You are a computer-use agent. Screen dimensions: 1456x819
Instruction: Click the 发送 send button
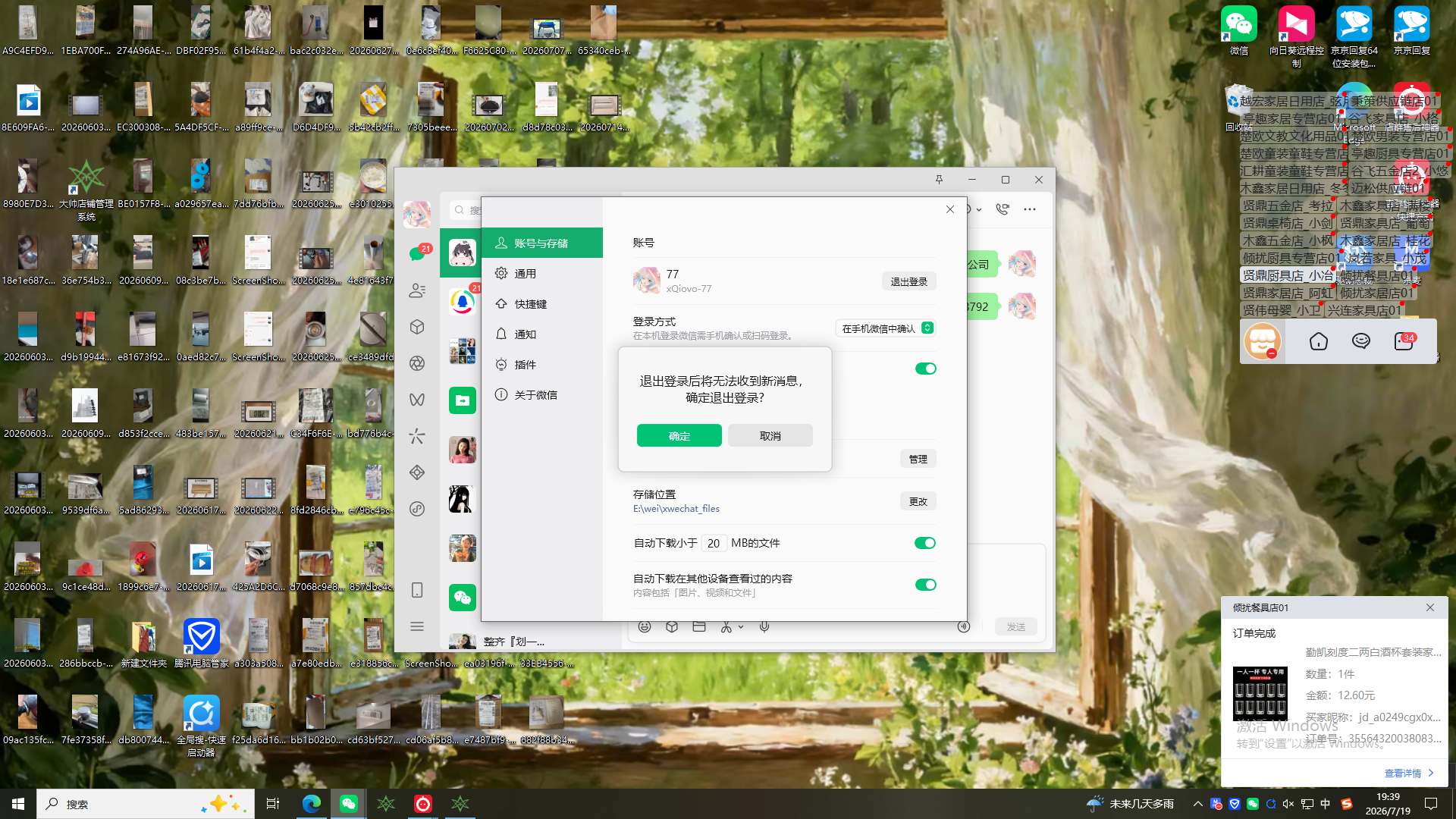click(1016, 627)
